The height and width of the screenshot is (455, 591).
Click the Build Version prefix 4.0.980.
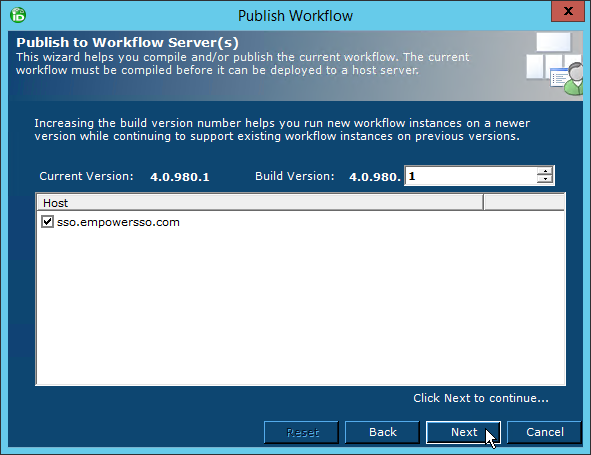pos(375,177)
